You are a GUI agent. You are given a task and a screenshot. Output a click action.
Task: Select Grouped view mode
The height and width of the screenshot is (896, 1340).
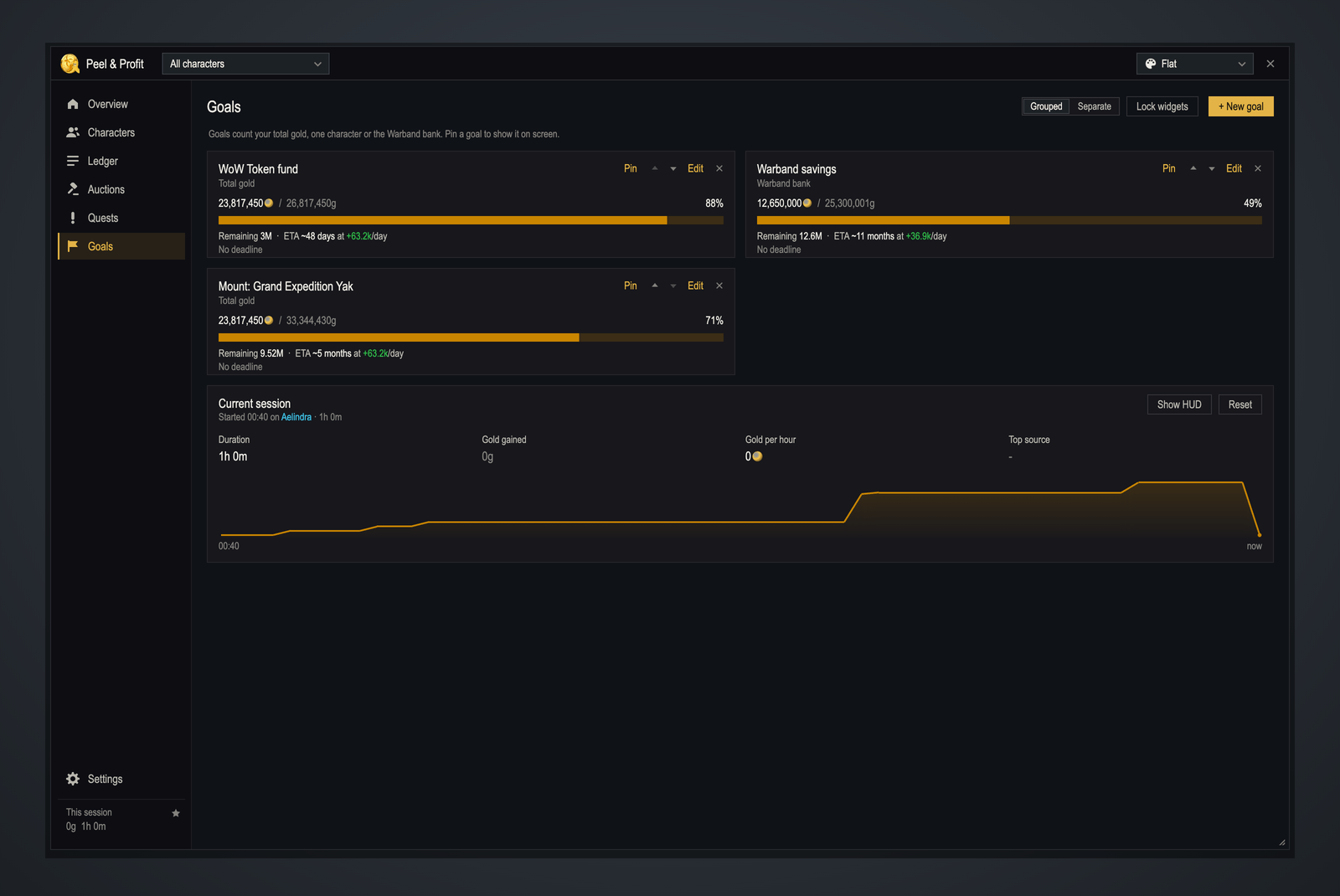pyautogui.click(x=1046, y=106)
